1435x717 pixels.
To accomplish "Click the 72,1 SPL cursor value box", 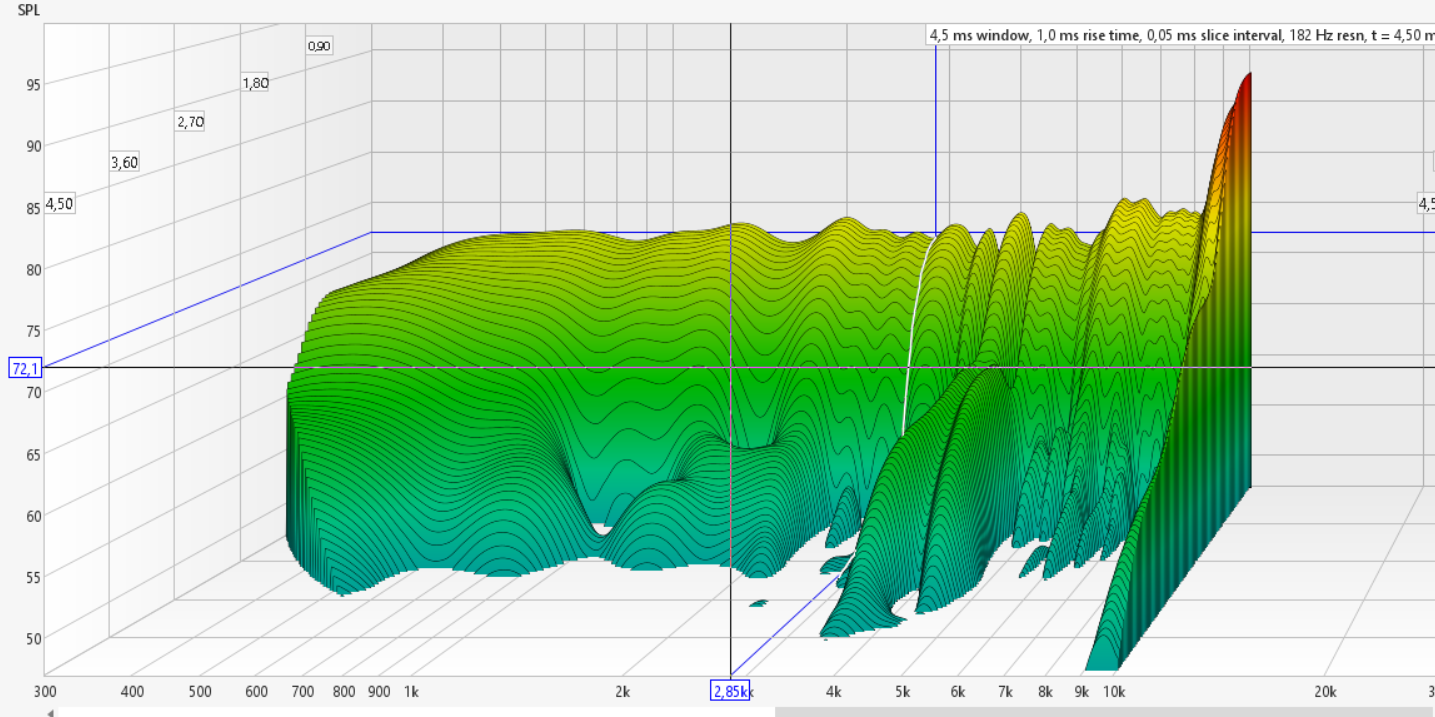I will pyautogui.click(x=23, y=368).
